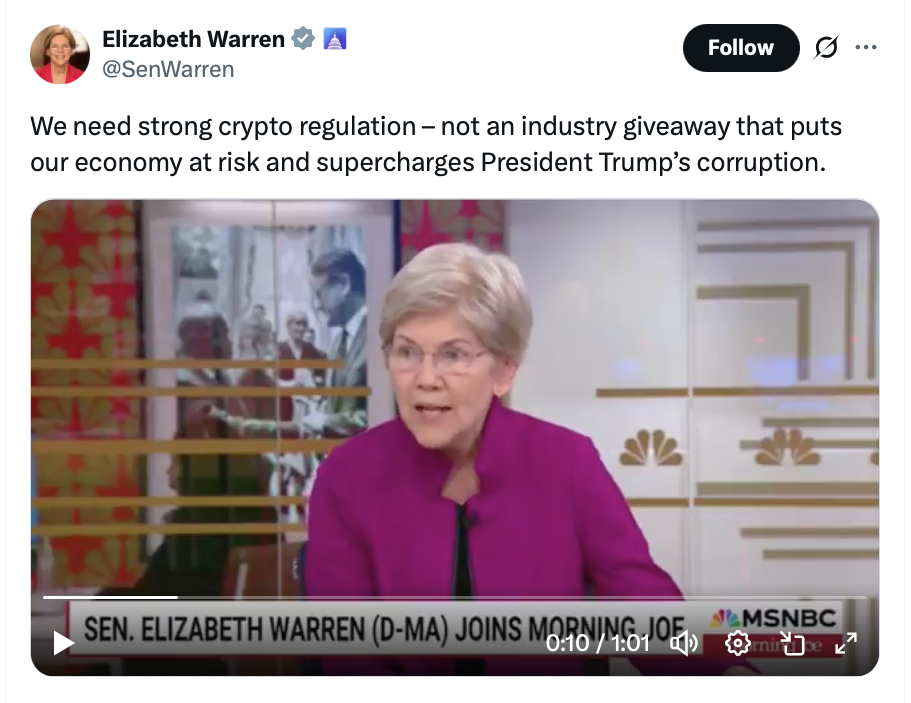This screenshot has width=911, height=703.
Task: Expand the video to fullscreen
Action: (845, 643)
